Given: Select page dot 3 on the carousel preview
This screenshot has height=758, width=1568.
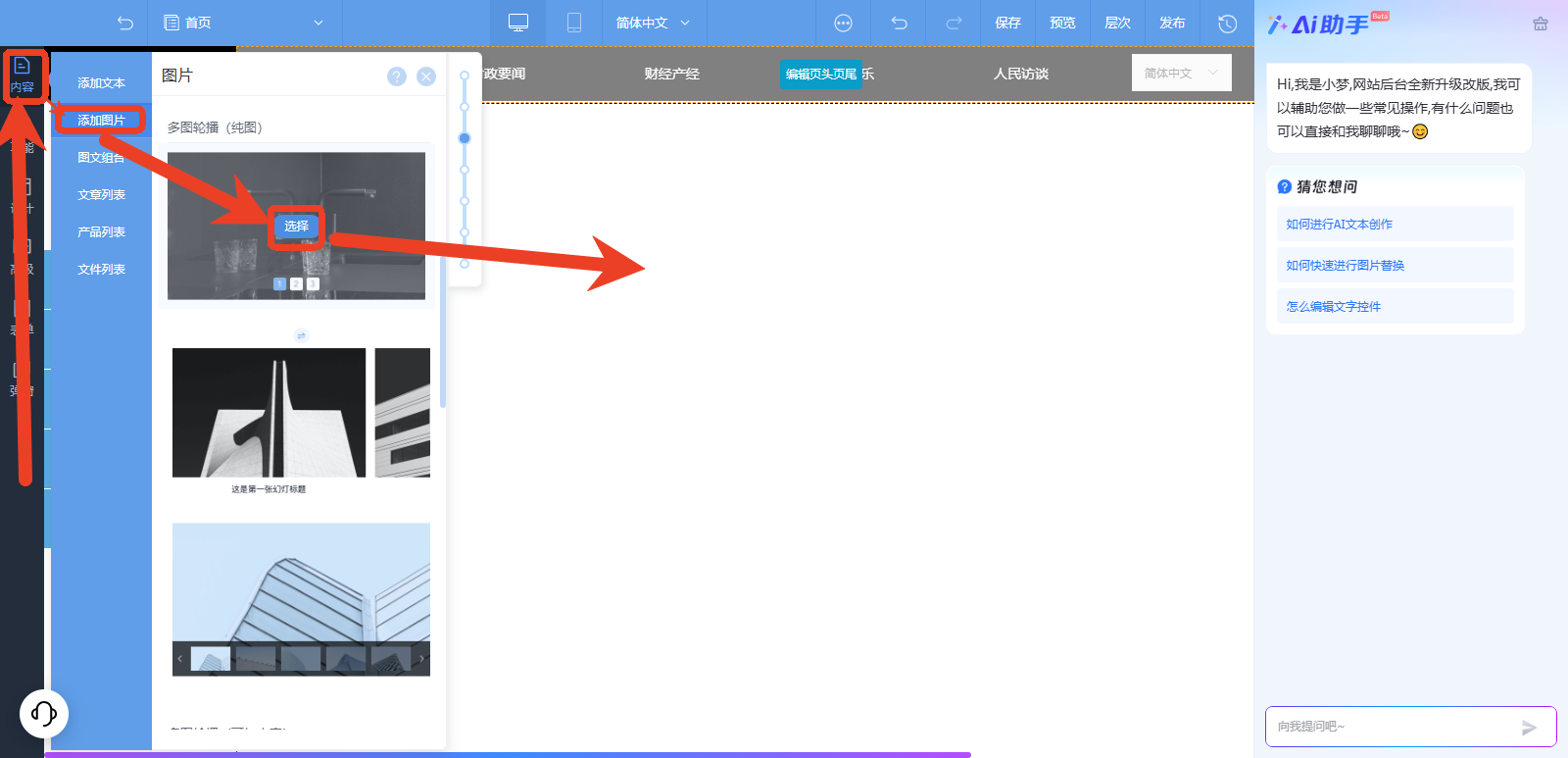Looking at the screenshot, I should click(313, 283).
